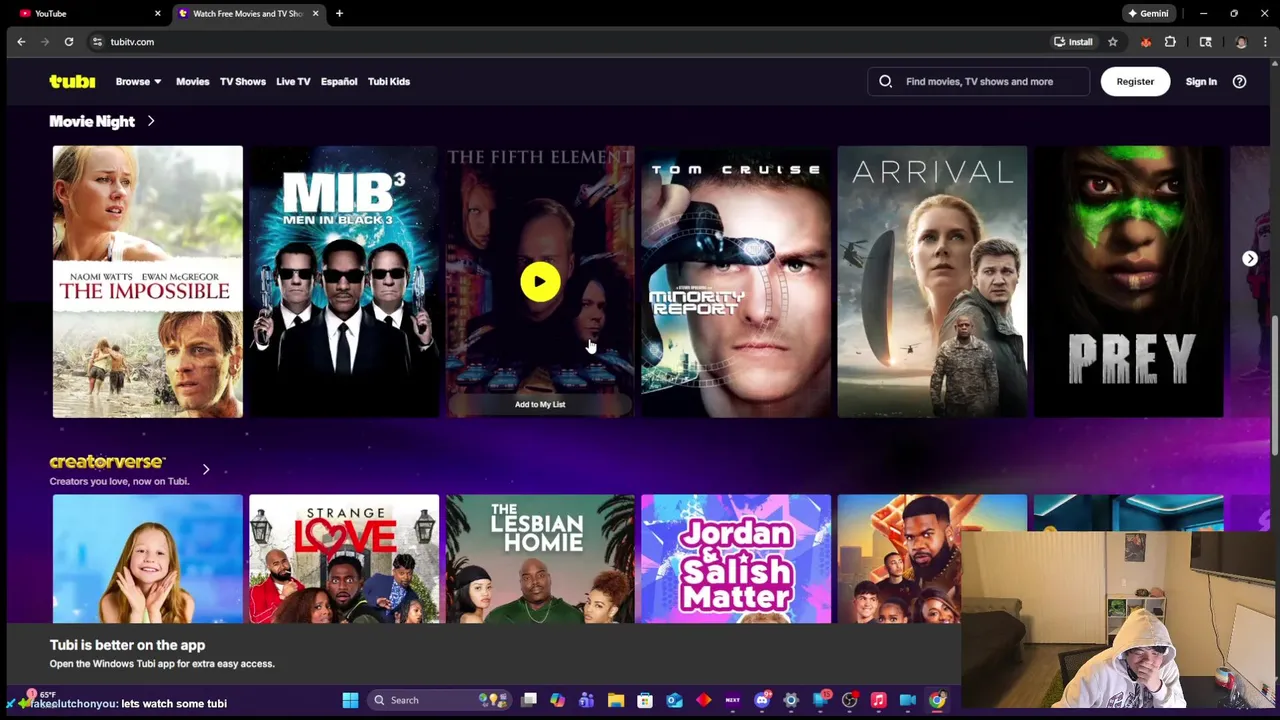Click the magnifier icon in Tubi search
The height and width of the screenshot is (720, 1280).
(886, 82)
